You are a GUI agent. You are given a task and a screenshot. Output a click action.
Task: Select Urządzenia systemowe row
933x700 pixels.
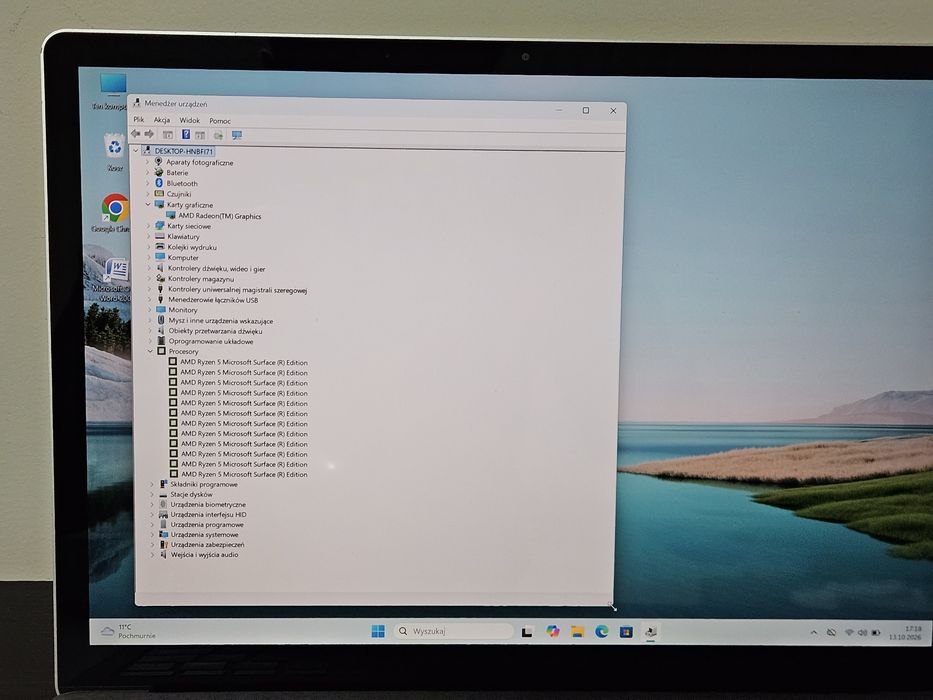(204, 535)
